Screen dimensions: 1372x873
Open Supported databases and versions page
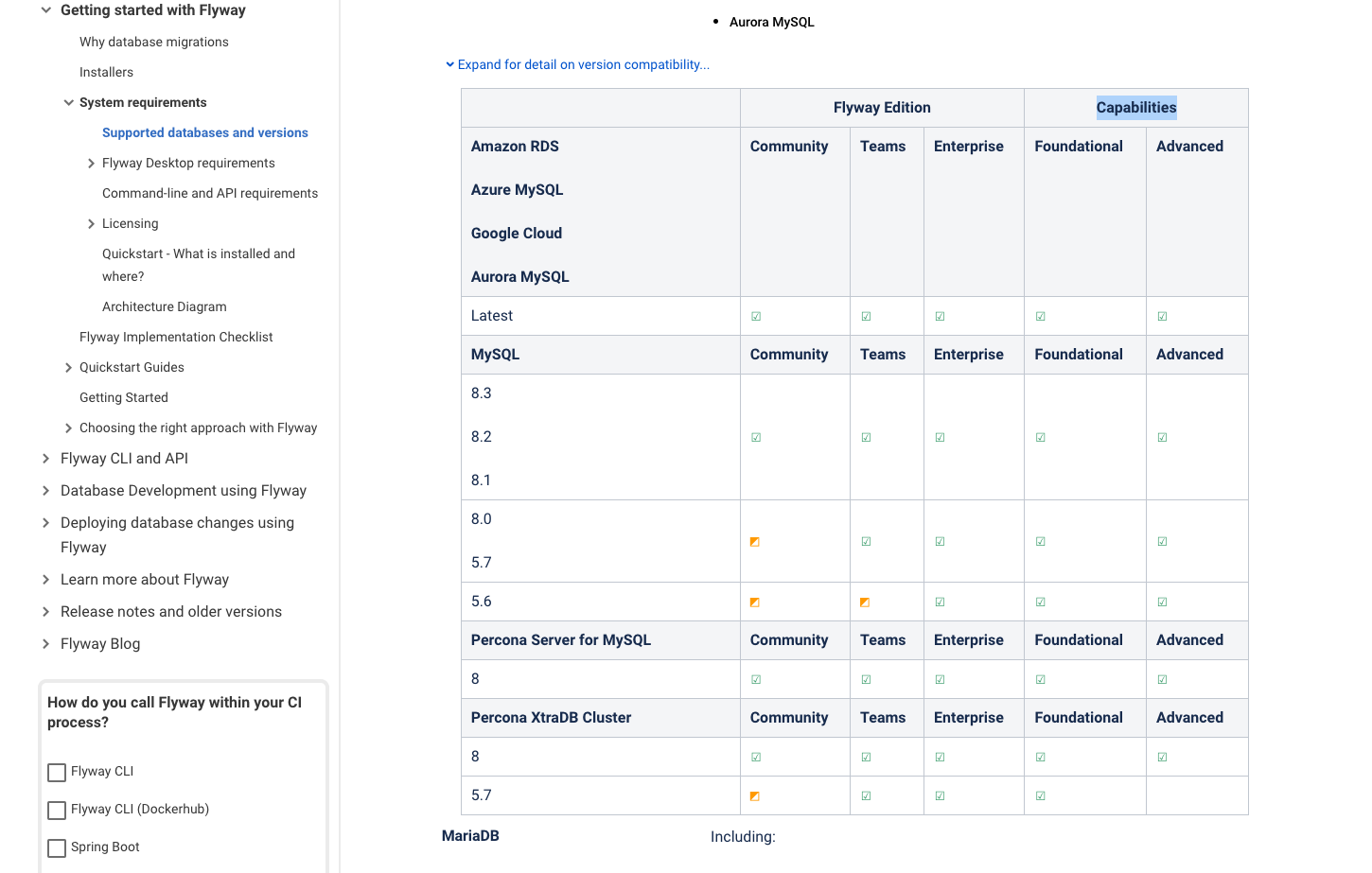click(204, 133)
